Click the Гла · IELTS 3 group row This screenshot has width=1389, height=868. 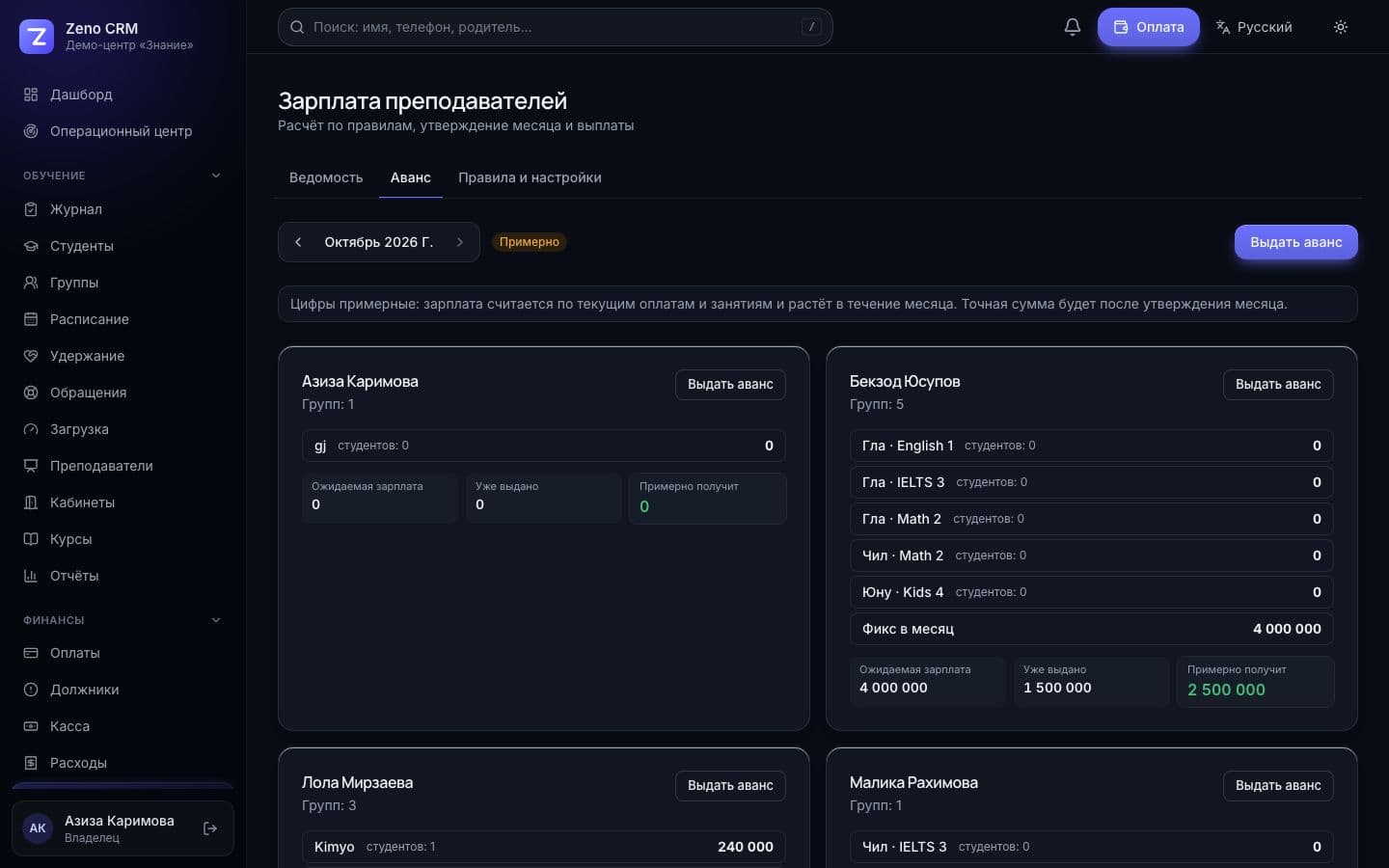[1092, 482]
